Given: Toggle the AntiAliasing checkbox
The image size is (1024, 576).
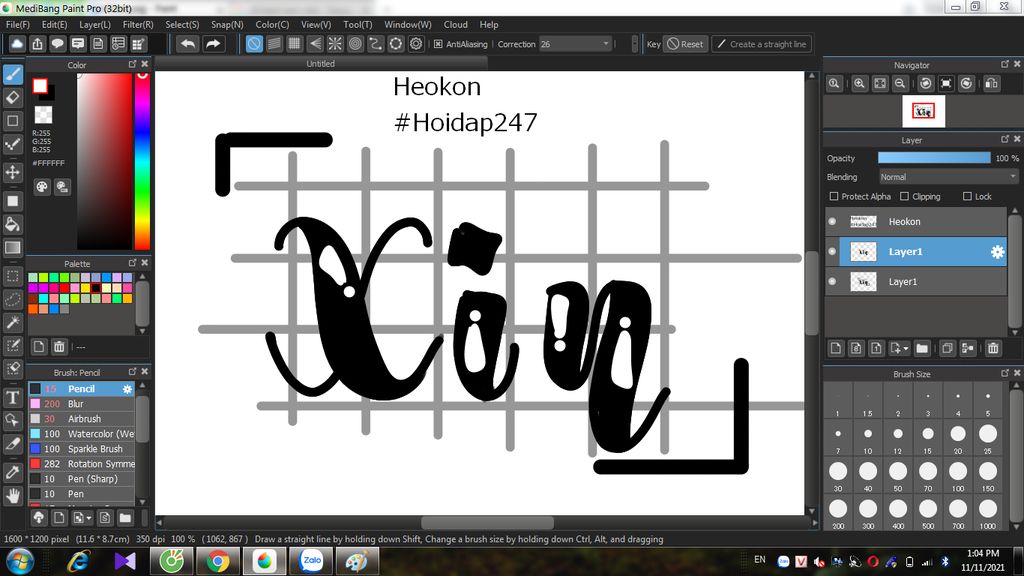Looking at the screenshot, I should [438, 44].
